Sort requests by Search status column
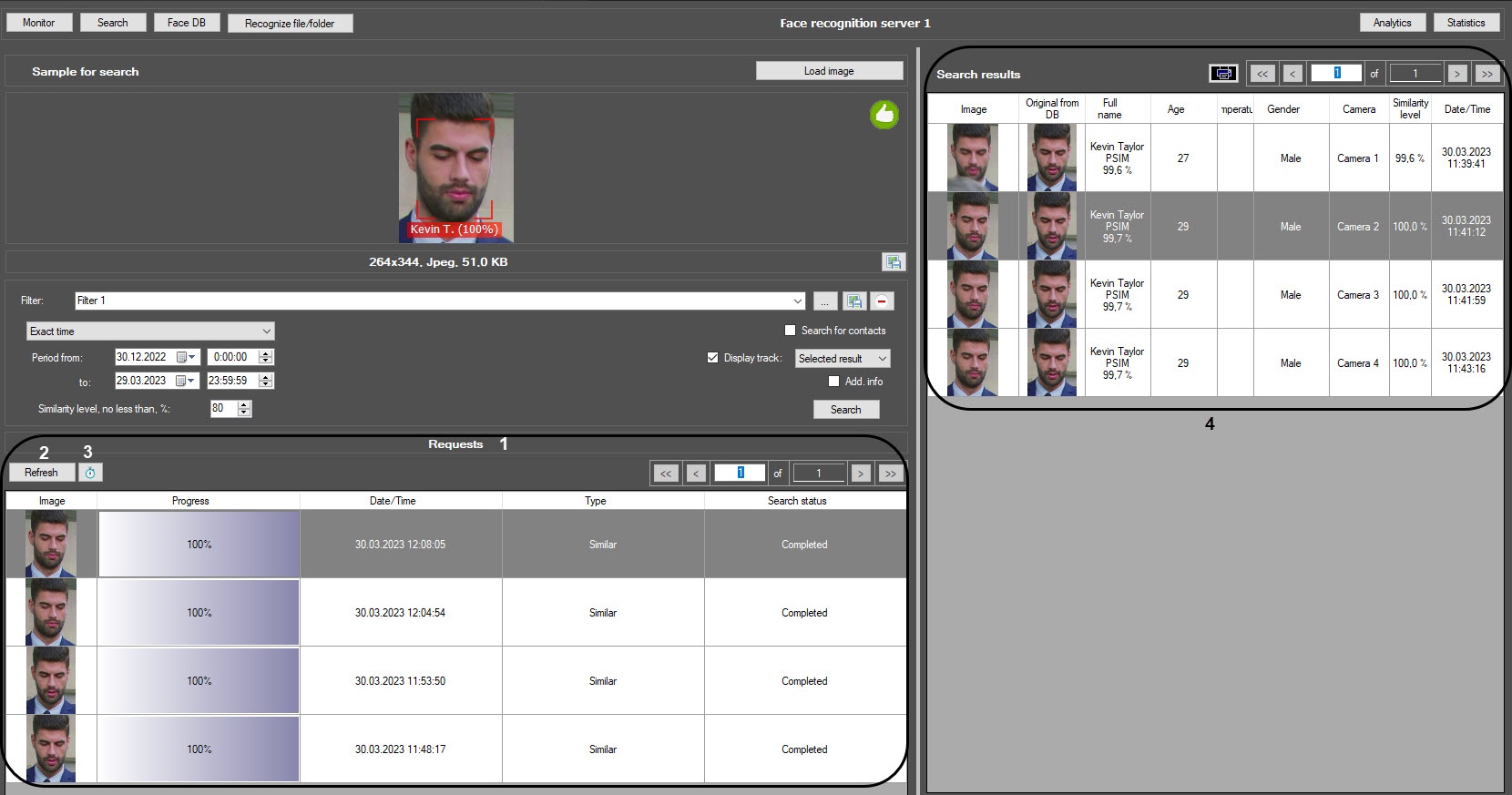Screen dimensions: 1512x795 pyautogui.click(x=797, y=501)
